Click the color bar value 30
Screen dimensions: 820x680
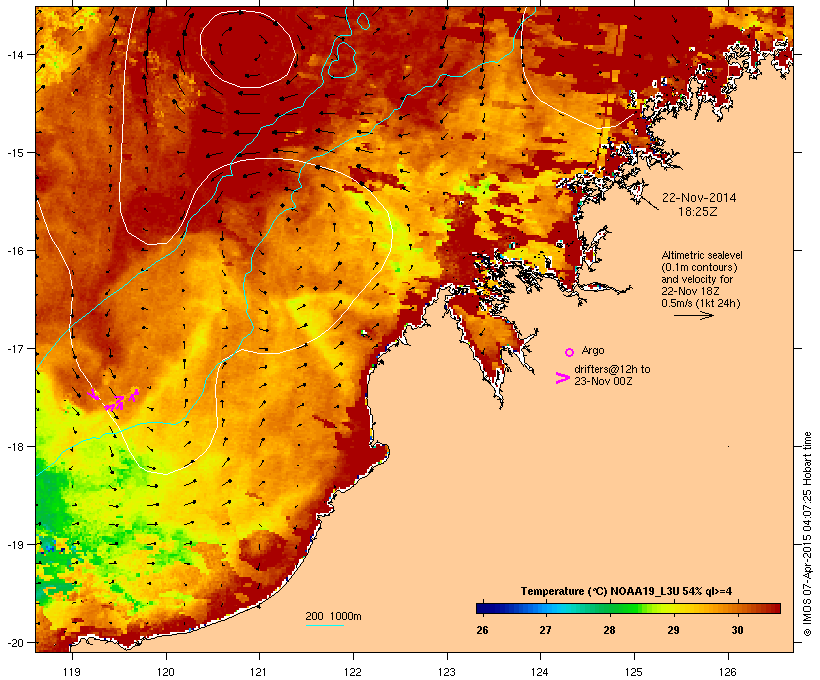click(737, 630)
